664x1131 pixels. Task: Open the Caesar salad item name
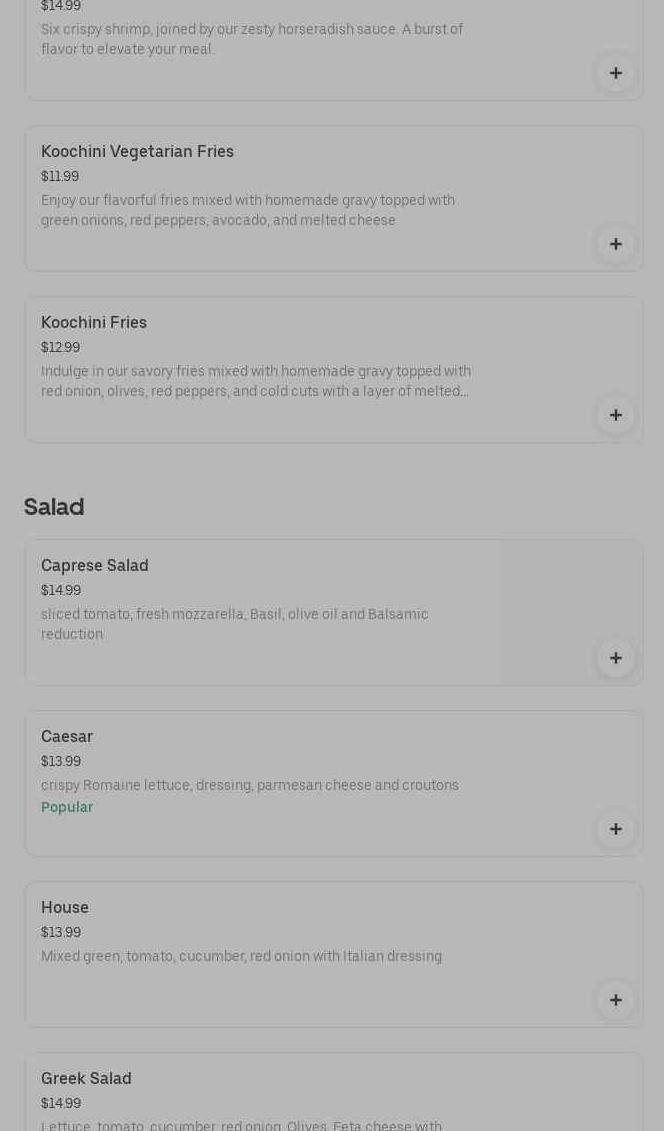coord(67,737)
